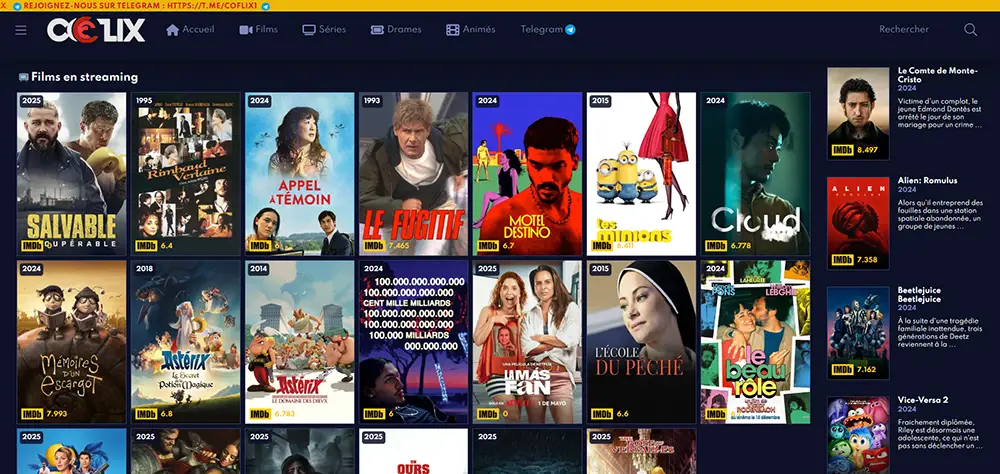Open the Drames section
Viewport: 1000px width, 474px height.
(x=396, y=29)
